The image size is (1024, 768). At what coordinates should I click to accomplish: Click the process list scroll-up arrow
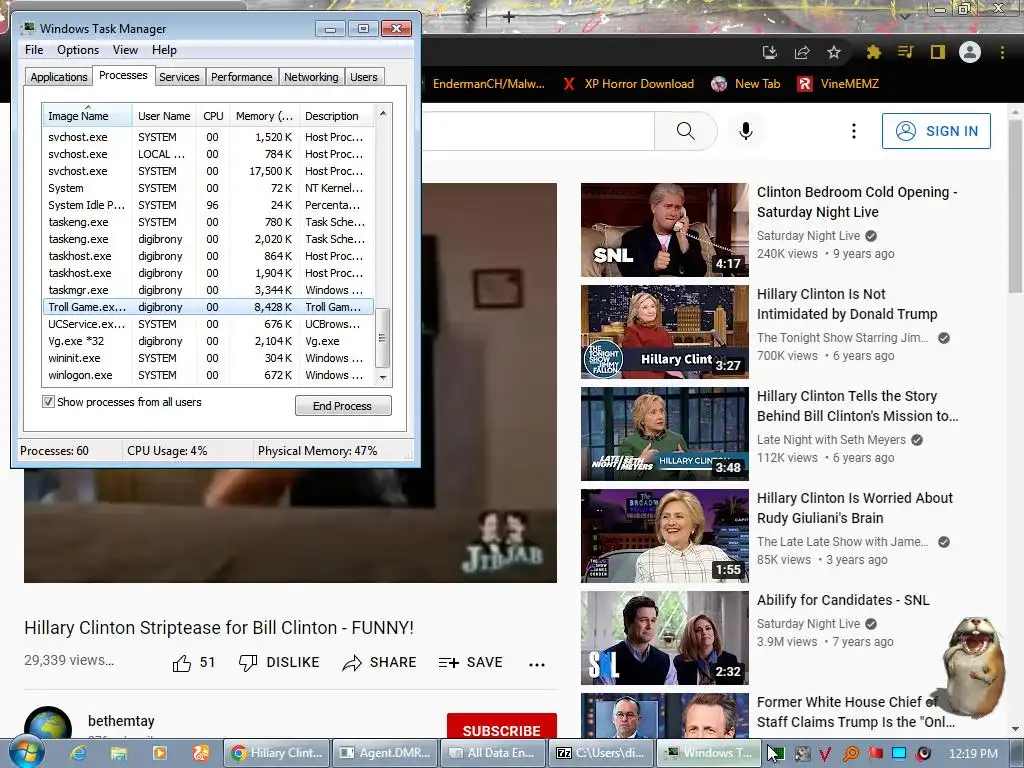383,113
